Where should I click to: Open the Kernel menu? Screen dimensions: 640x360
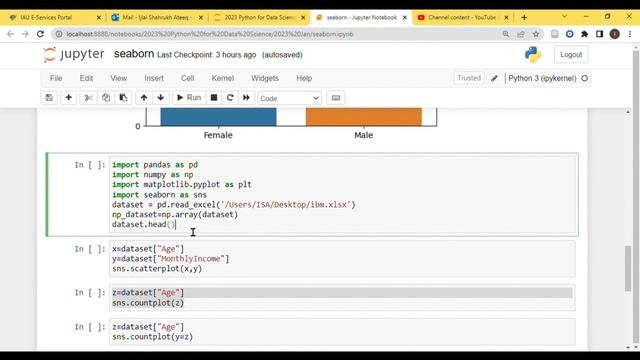pos(222,78)
